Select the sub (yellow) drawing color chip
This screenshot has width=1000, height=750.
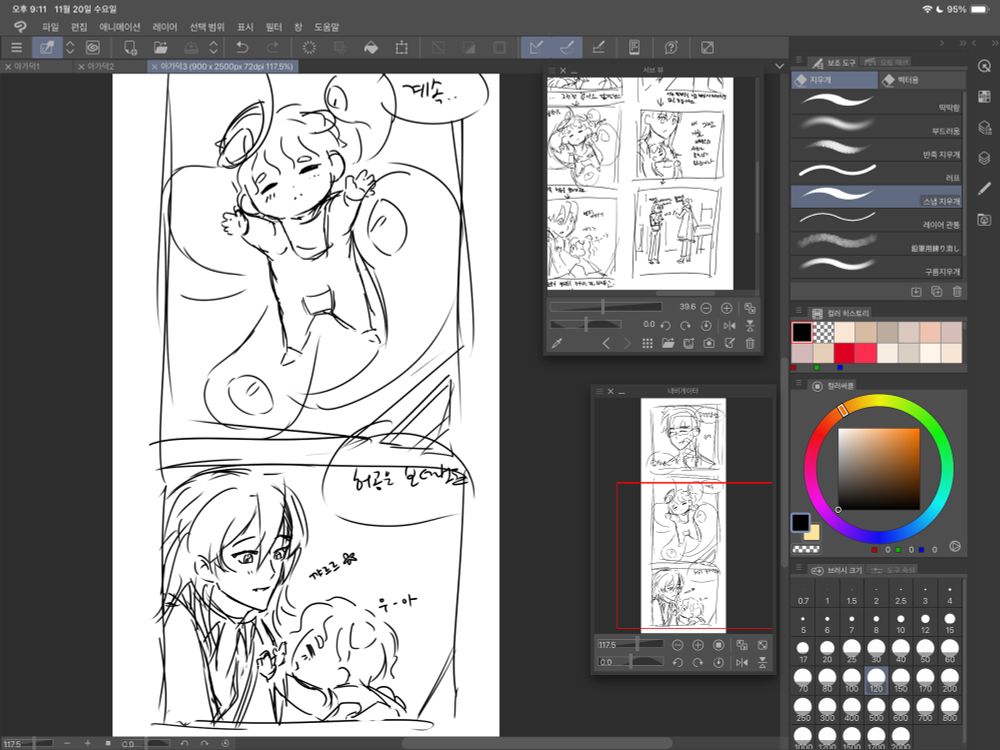812,532
